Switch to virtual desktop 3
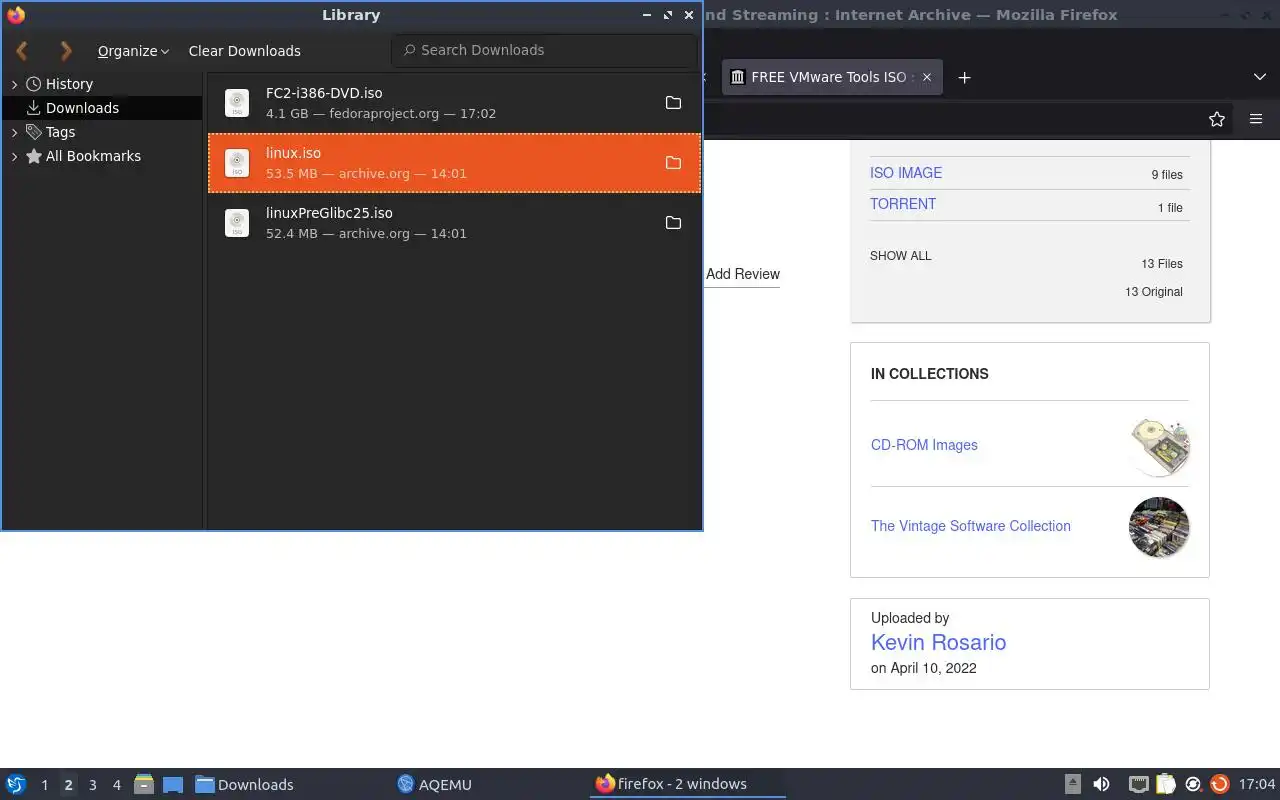 point(92,785)
